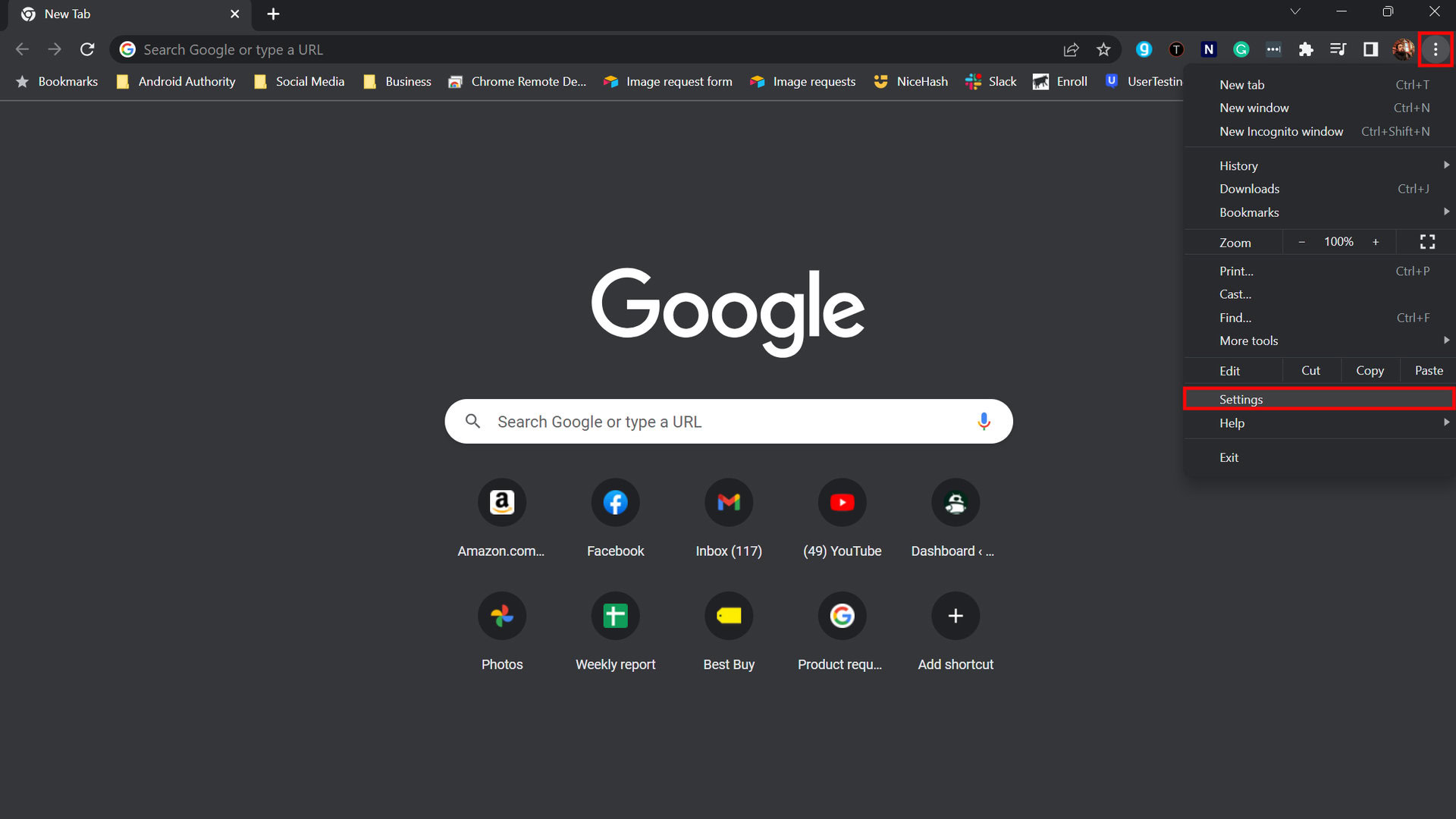
Task: Click the voice search microphone icon
Action: [984, 422]
